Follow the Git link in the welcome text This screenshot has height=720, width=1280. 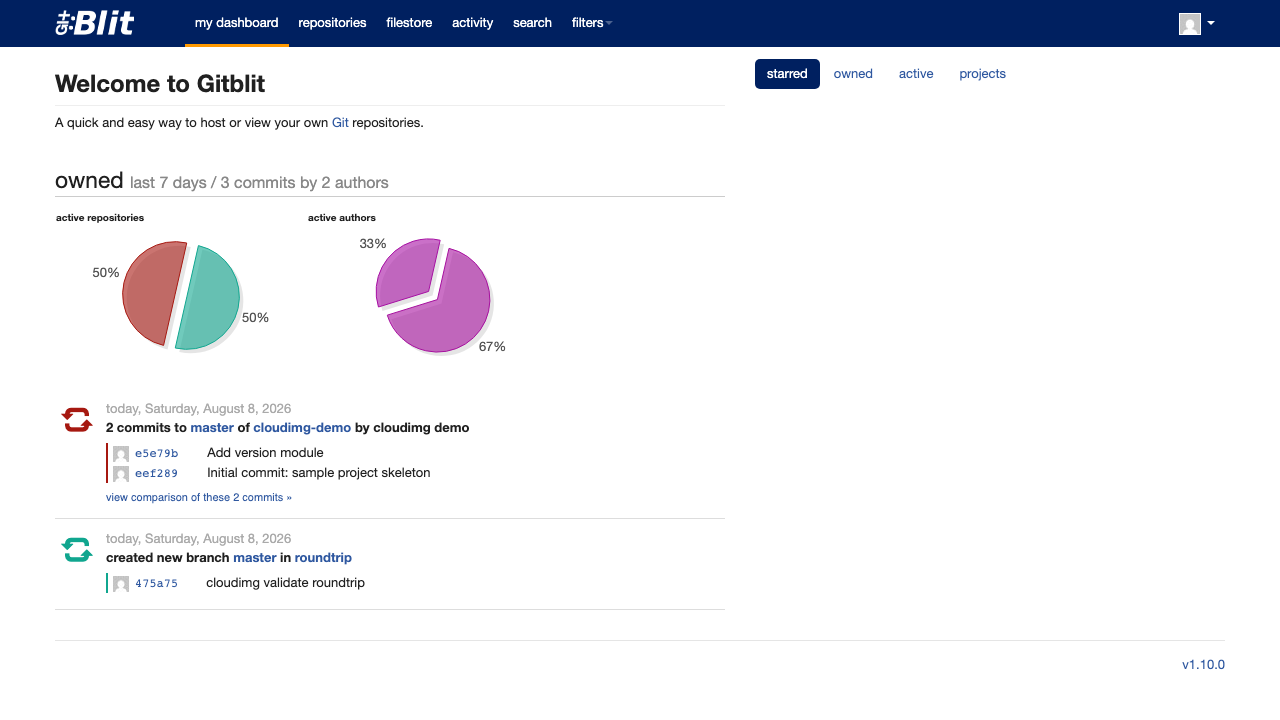point(340,123)
